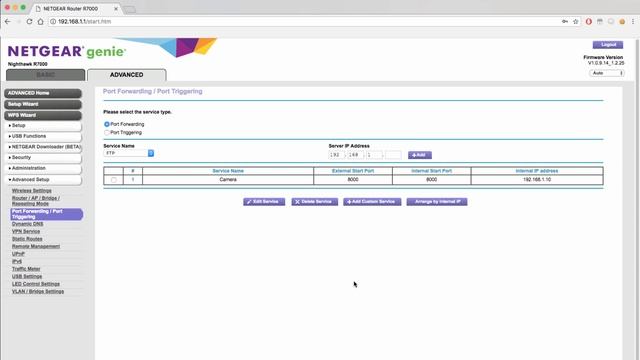640x360 pixels.
Task: Click the Service Name column header
Action: (x=228, y=171)
